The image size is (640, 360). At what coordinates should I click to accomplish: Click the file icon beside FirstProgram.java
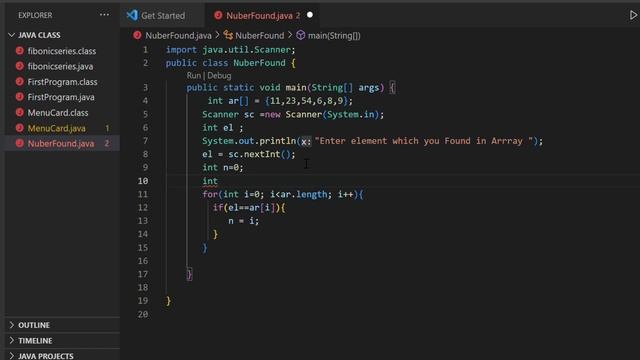click(x=20, y=97)
